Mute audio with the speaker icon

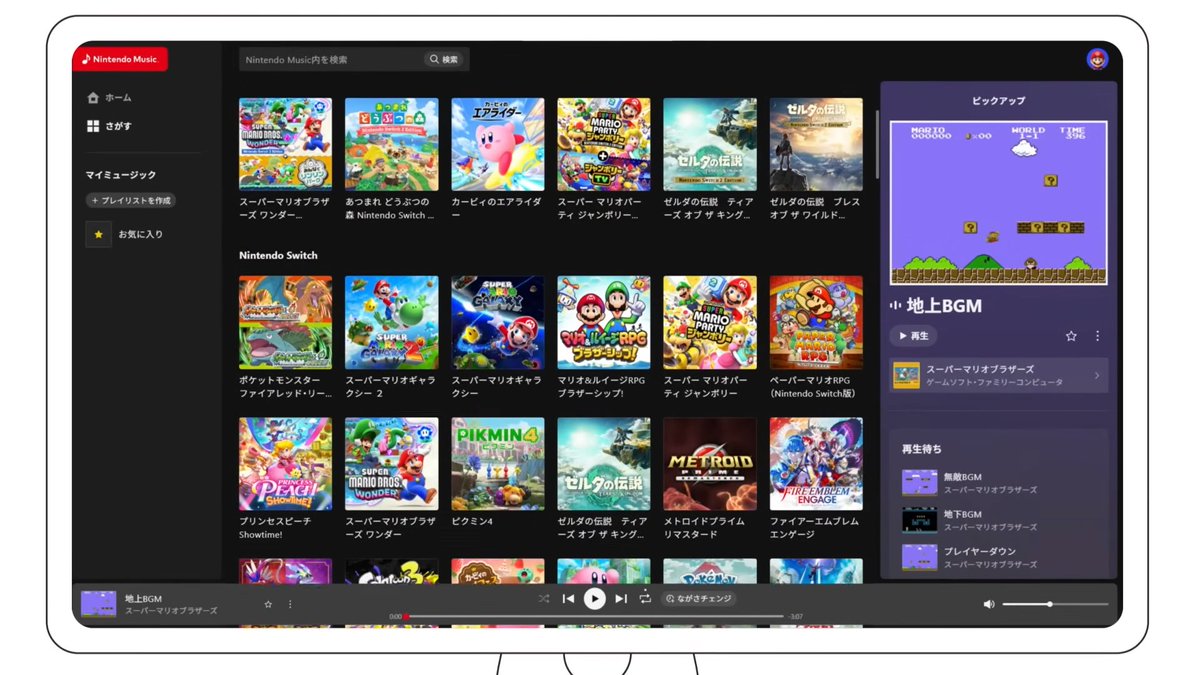pyautogui.click(x=989, y=604)
